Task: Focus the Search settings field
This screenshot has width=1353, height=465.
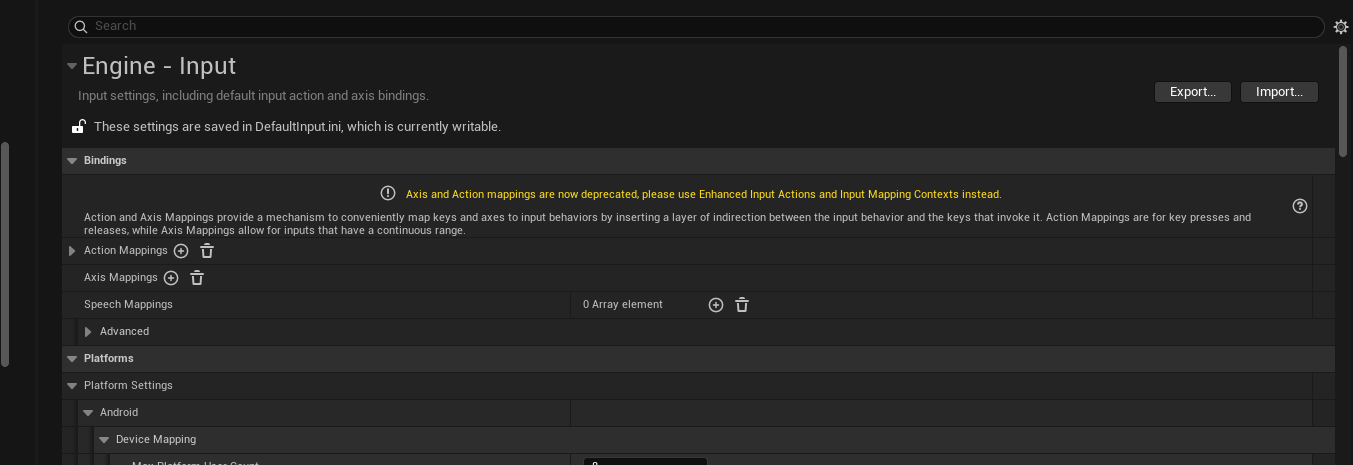Action: coord(700,26)
